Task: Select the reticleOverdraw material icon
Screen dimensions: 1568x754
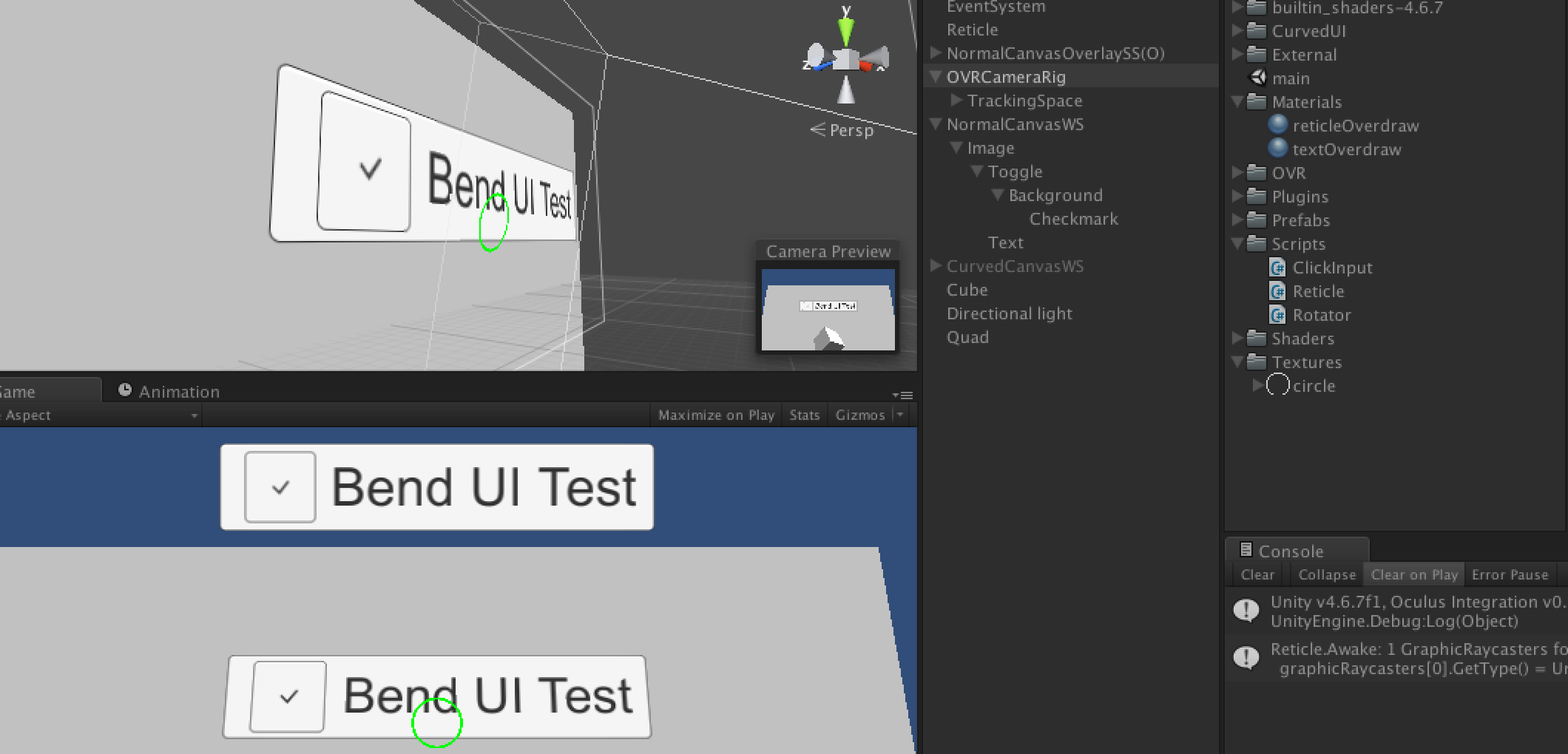Action: pyautogui.click(x=1277, y=125)
